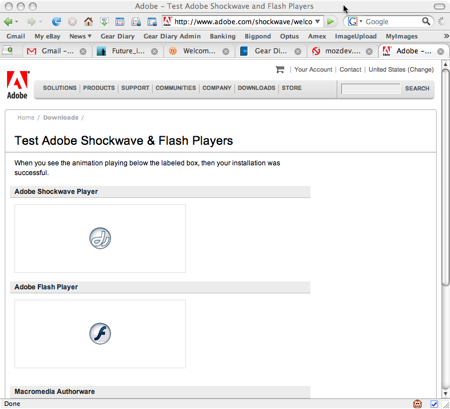
Task: Open the ImageUpload bookmark
Action: tap(356, 36)
